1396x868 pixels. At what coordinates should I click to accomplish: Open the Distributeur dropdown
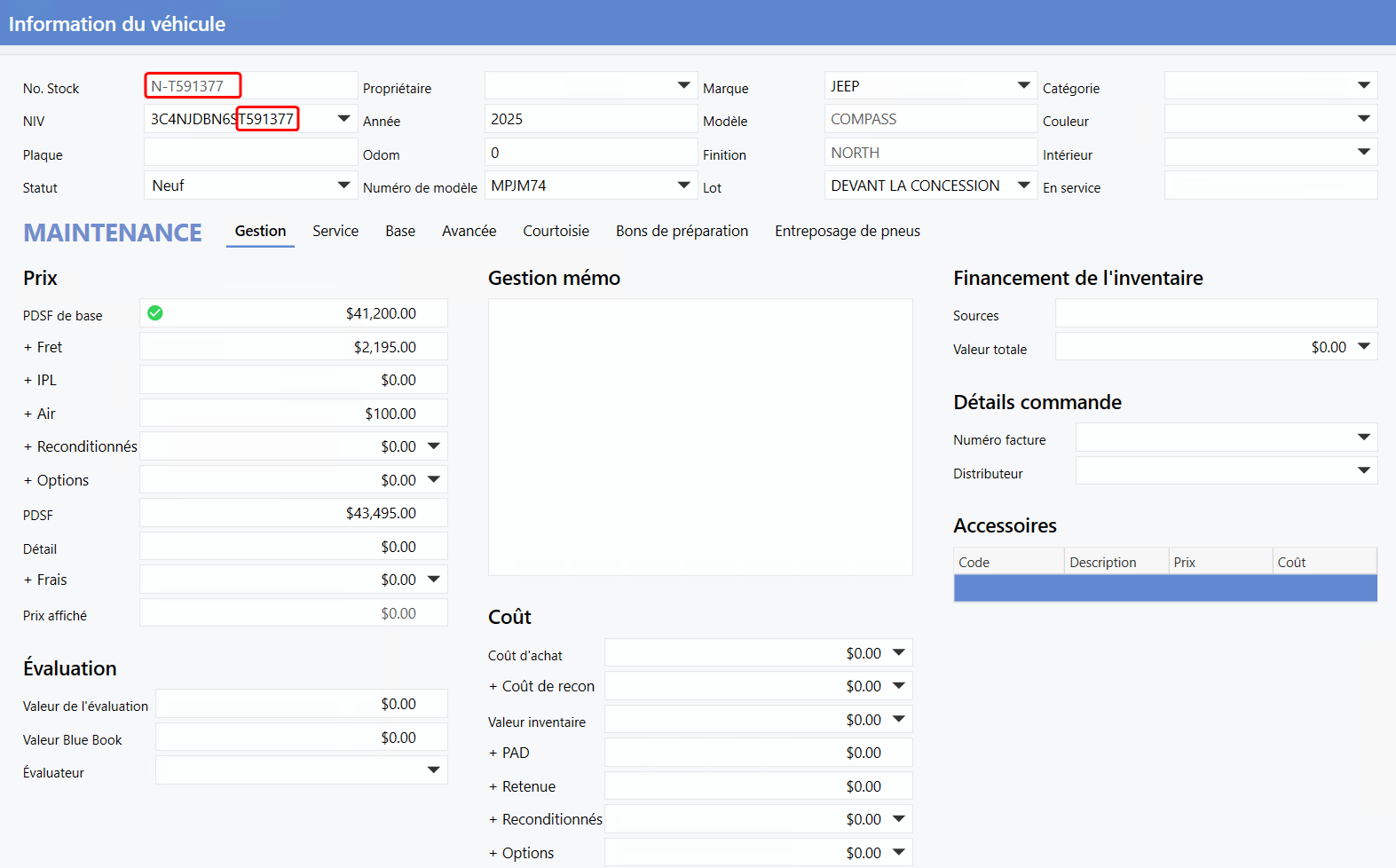1363,470
